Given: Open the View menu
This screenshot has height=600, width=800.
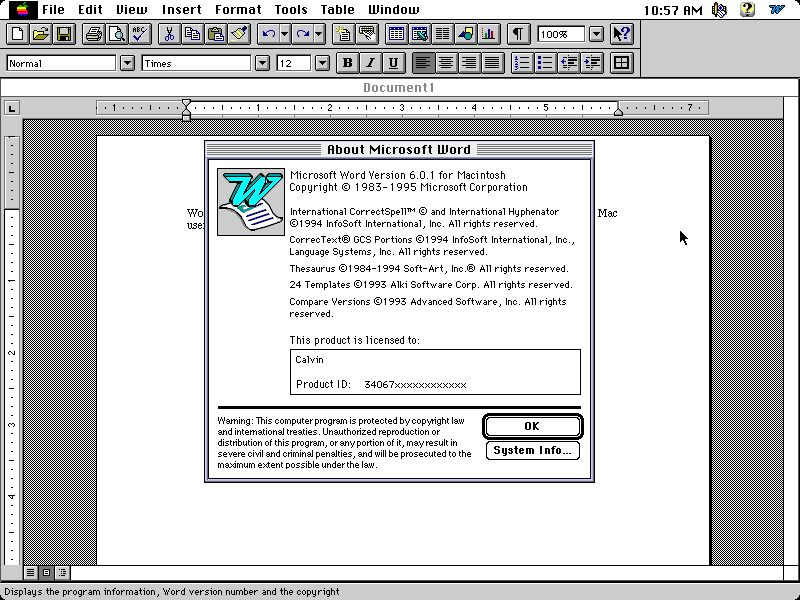Looking at the screenshot, I should coord(132,9).
